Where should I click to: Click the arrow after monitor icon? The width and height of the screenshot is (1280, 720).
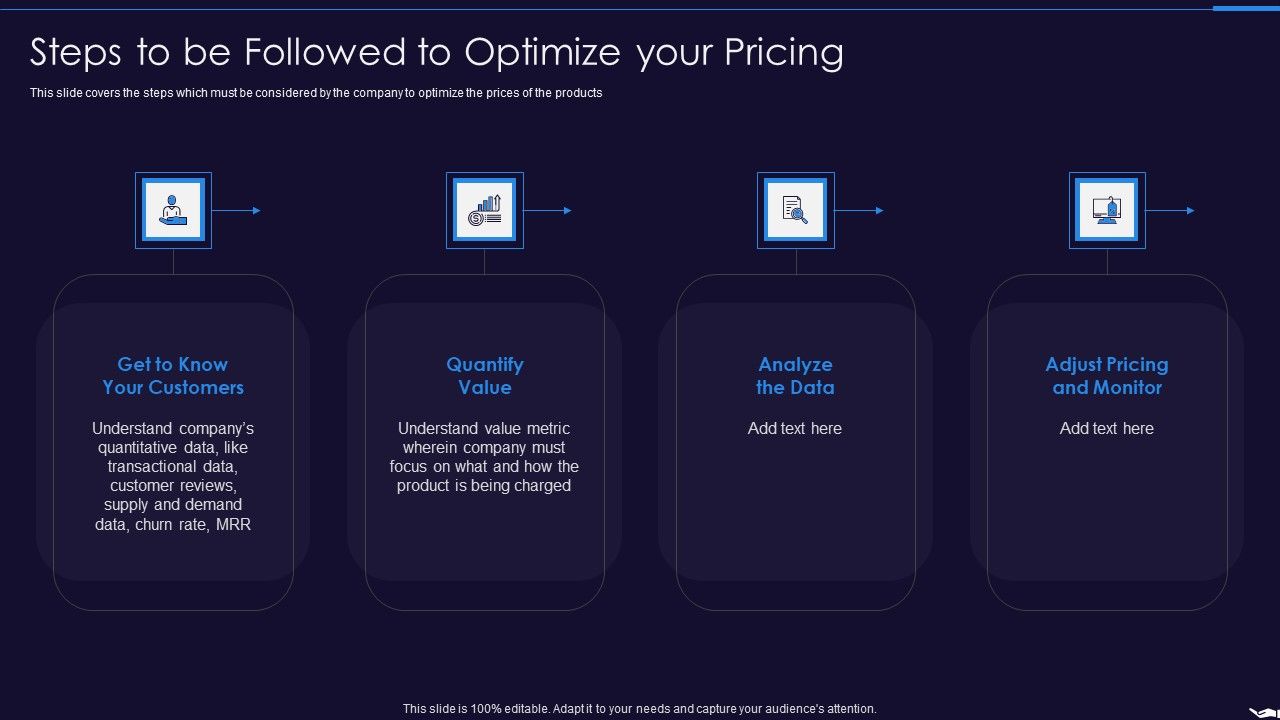[1171, 210]
